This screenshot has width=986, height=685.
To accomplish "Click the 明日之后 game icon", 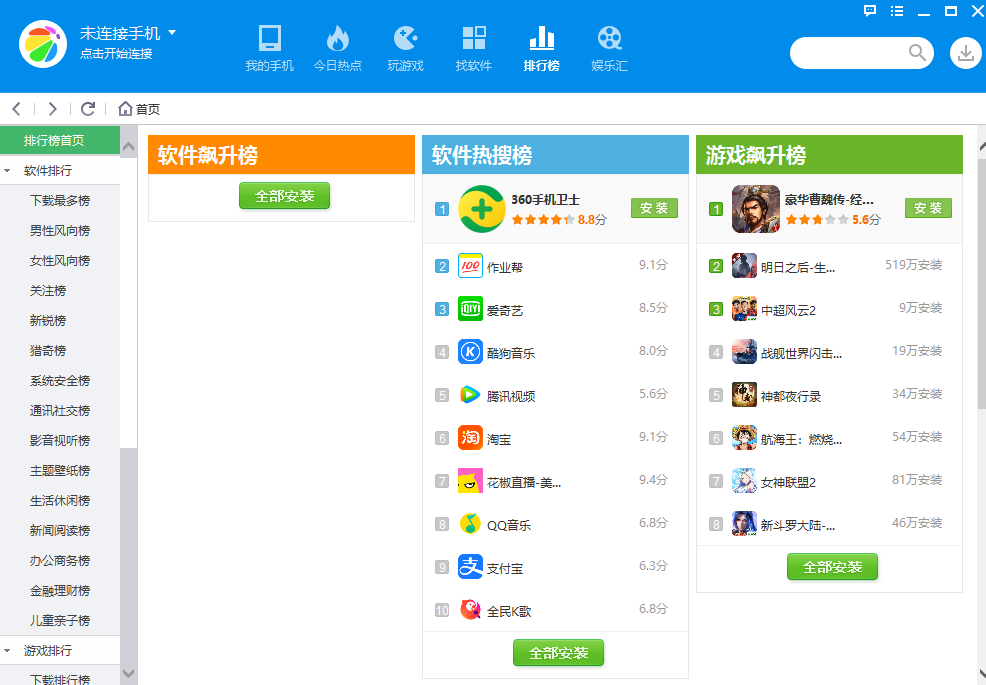I will click(x=745, y=266).
